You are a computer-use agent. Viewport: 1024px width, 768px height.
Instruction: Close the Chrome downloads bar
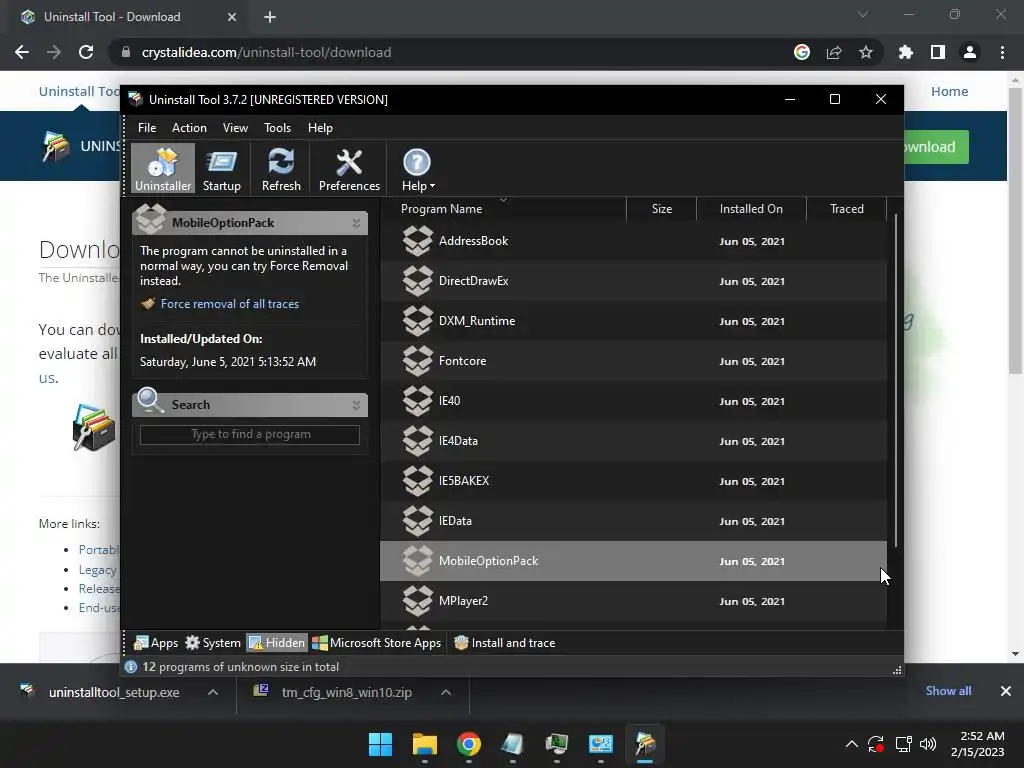(x=1006, y=691)
